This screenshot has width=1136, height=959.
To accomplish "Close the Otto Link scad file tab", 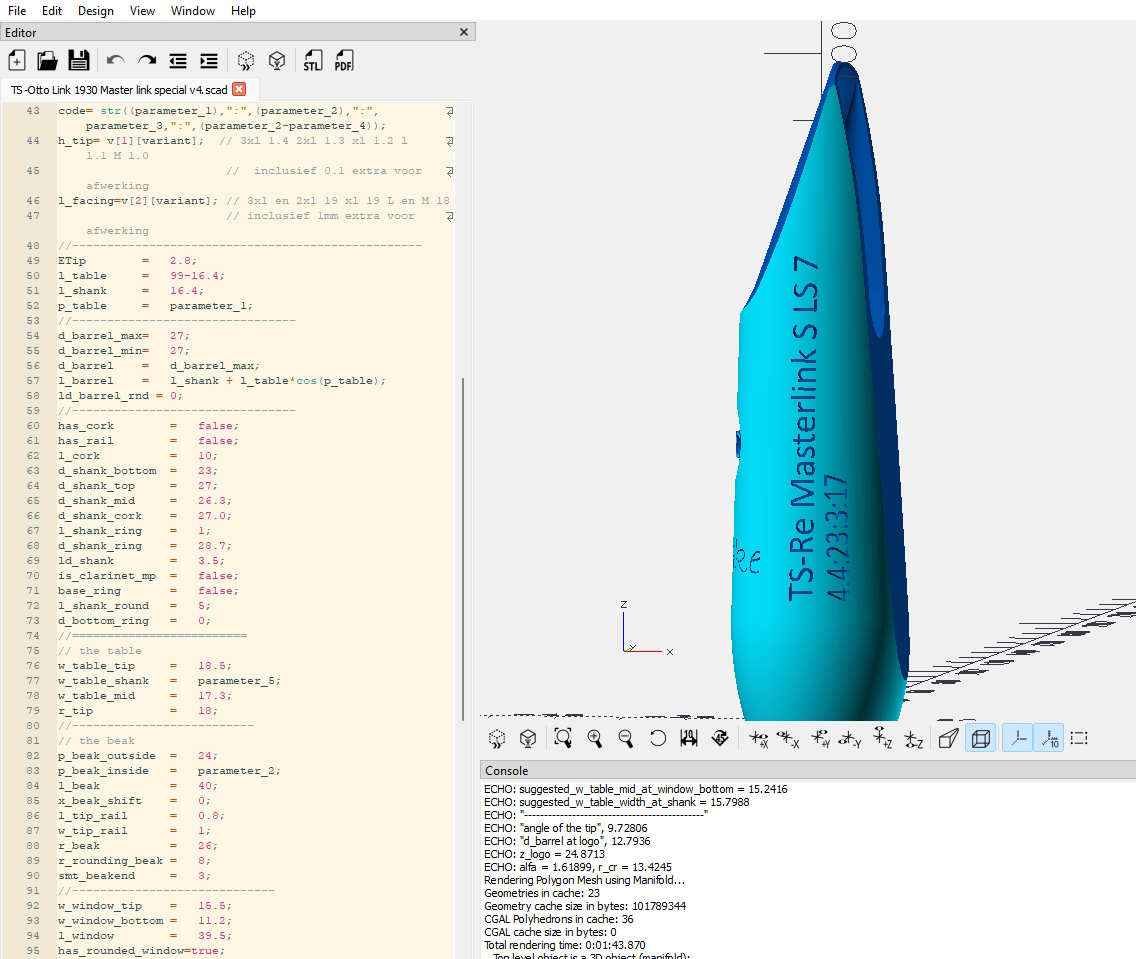I will 239,89.
